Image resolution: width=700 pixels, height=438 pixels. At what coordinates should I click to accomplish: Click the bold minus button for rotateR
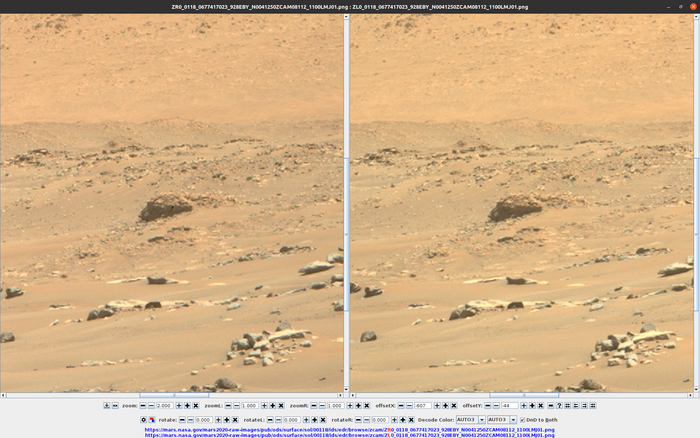coord(358,420)
